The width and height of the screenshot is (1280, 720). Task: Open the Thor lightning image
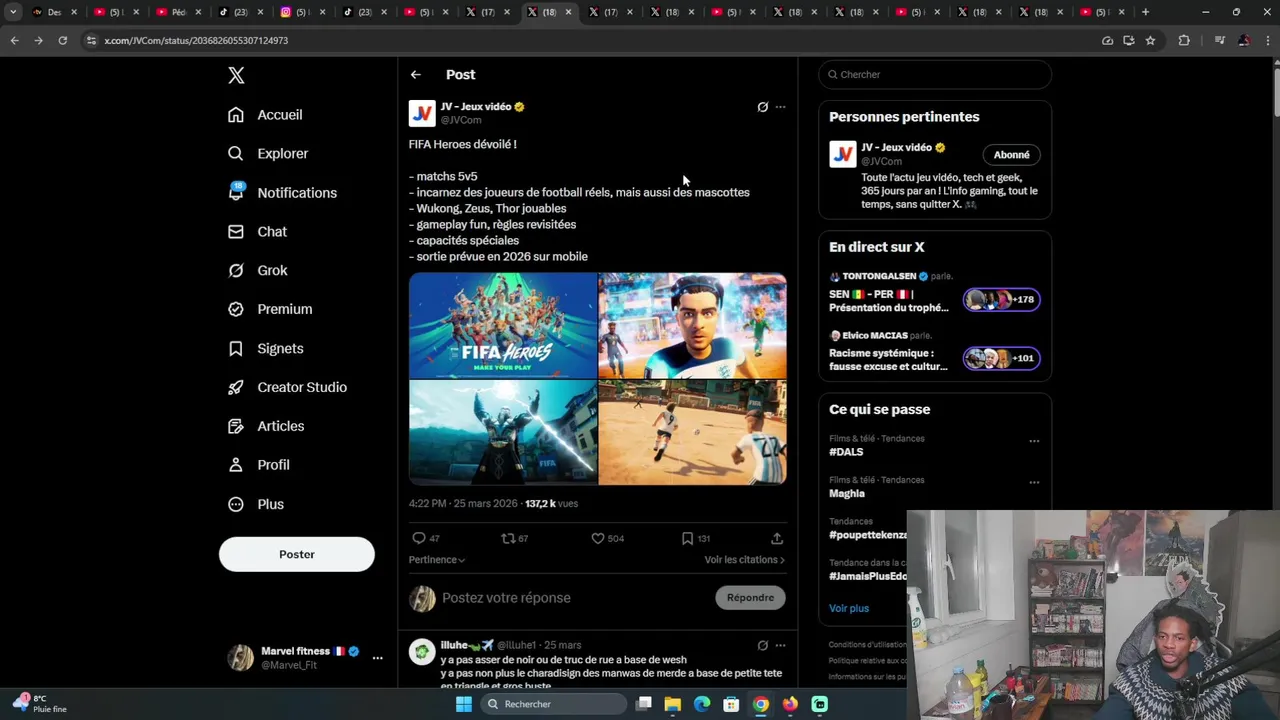pyautogui.click(x=503, y=432)
